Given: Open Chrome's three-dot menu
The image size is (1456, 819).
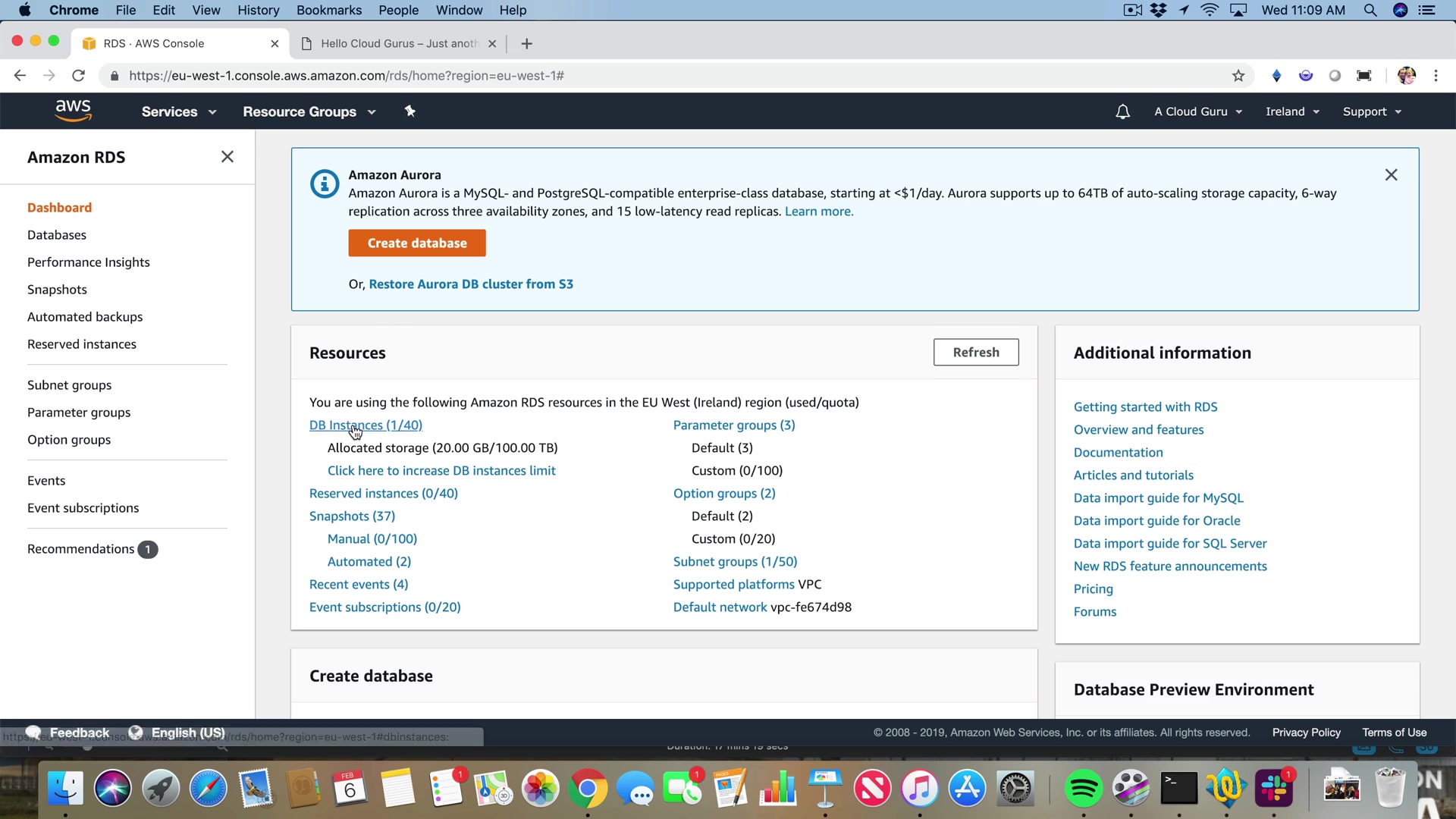Looking at the screenshot, I should click(1436, 75).
